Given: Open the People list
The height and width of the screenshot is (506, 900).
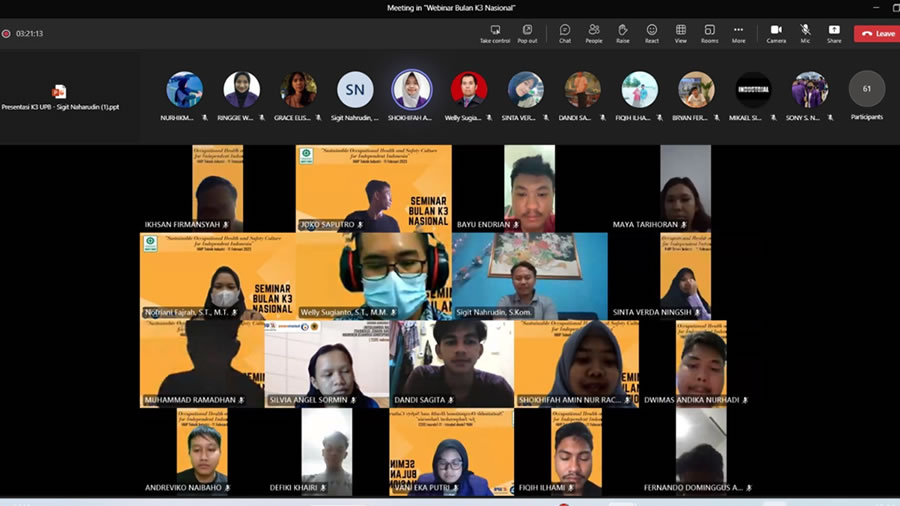Looking at the screenshot, I should click(594, 33).
